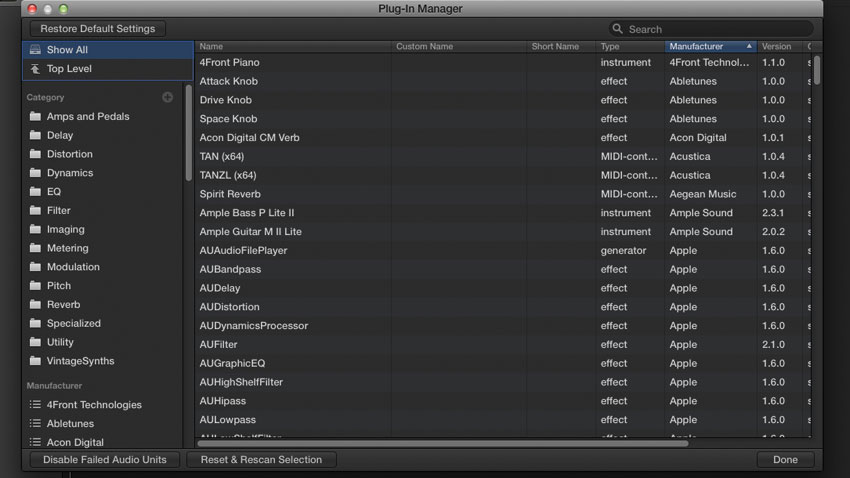850x478 pixels.
Task: Click the Modulation folder icon
Action: coord(35,267)
